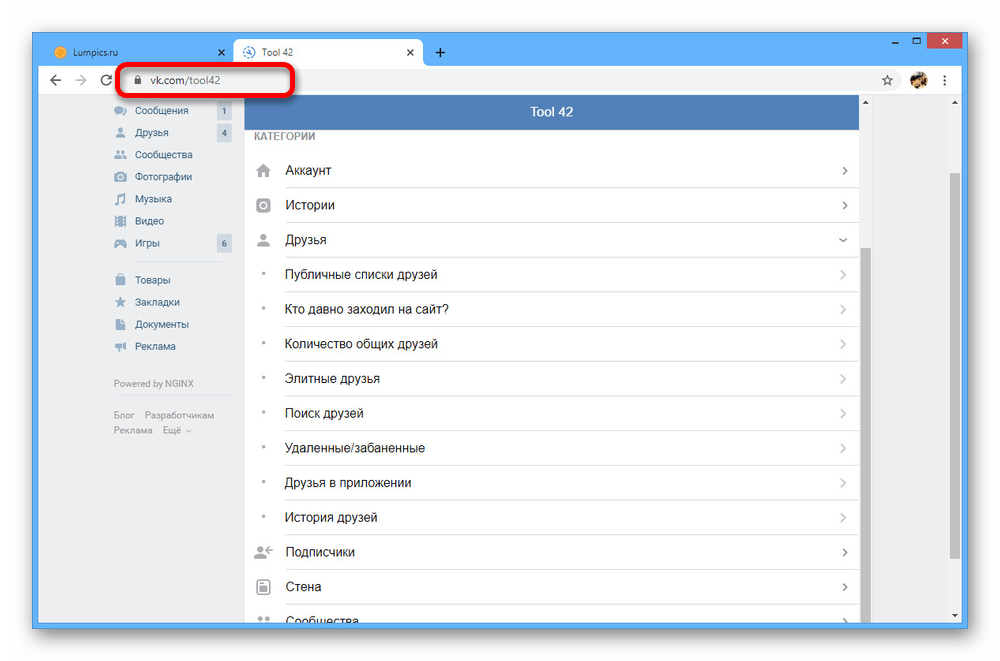1000x661 pixels.
Task: Click the music note icon
Action: click(120, 199)
